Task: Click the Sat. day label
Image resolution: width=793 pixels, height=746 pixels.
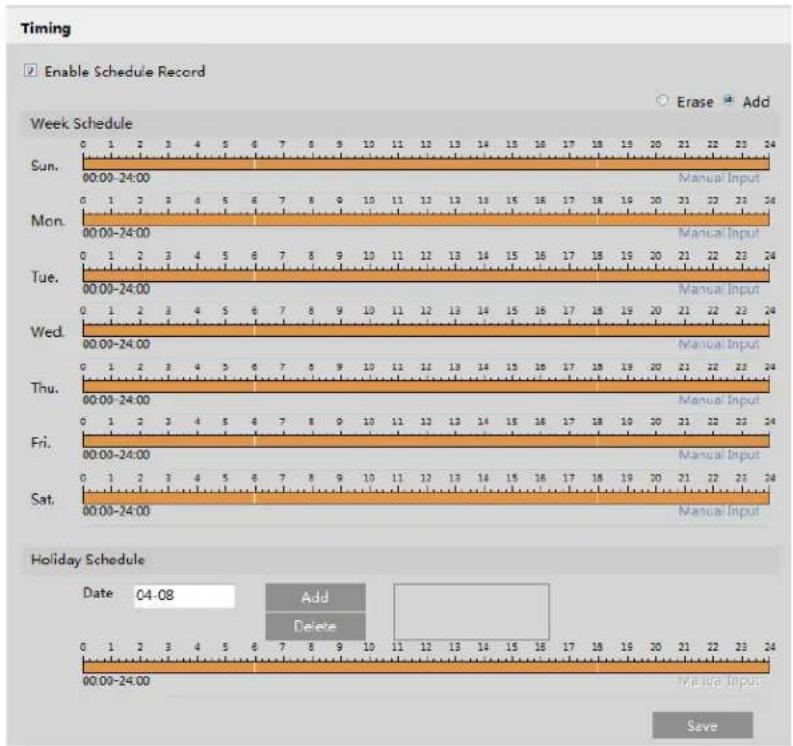Action: [42, 499]
